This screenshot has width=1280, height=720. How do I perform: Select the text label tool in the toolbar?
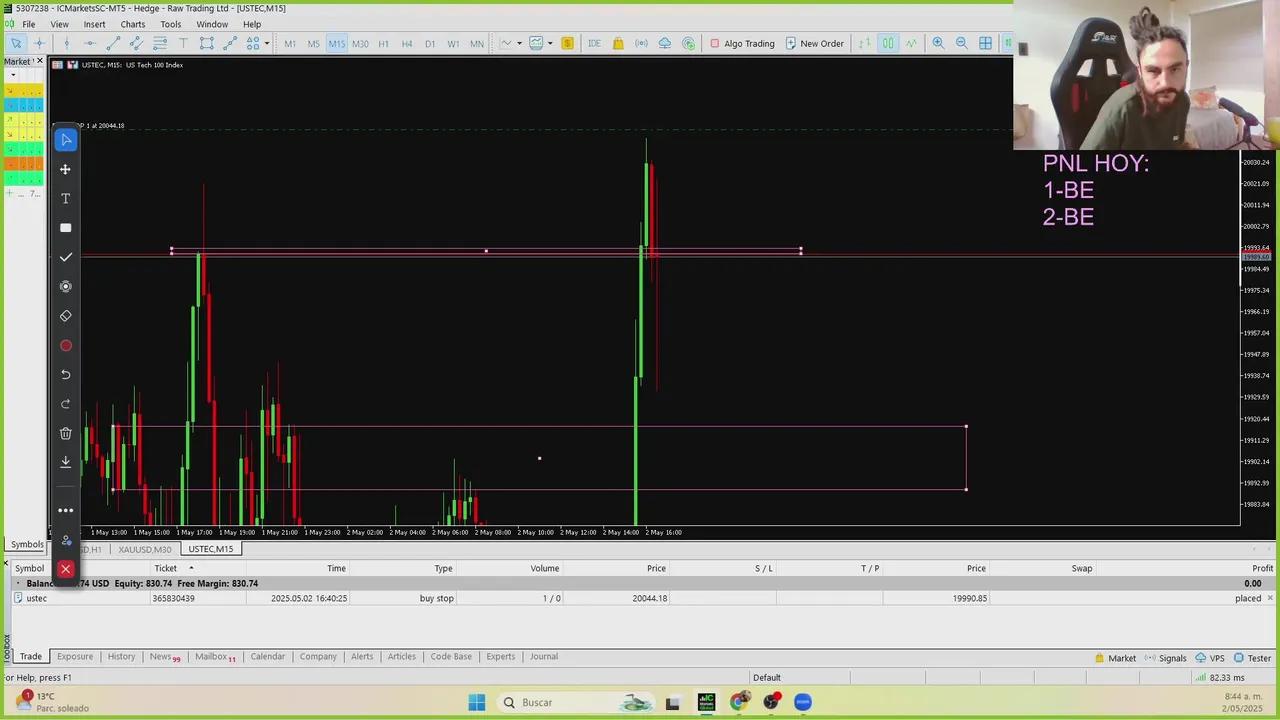[x=183, y=43]
